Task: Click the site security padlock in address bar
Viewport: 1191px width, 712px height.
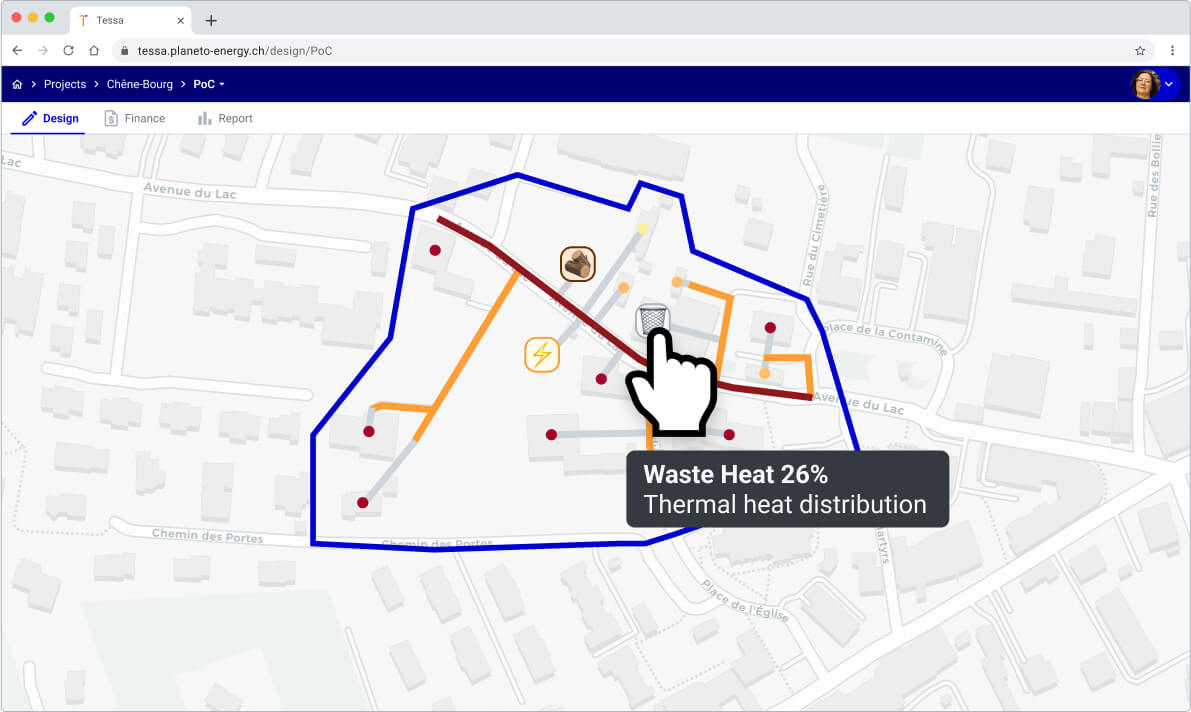Action: [123, 49]
